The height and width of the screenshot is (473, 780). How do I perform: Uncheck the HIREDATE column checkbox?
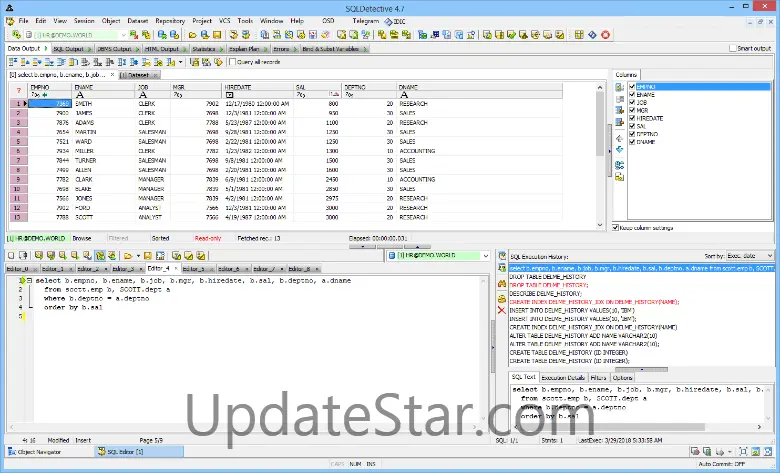point(632,118)
